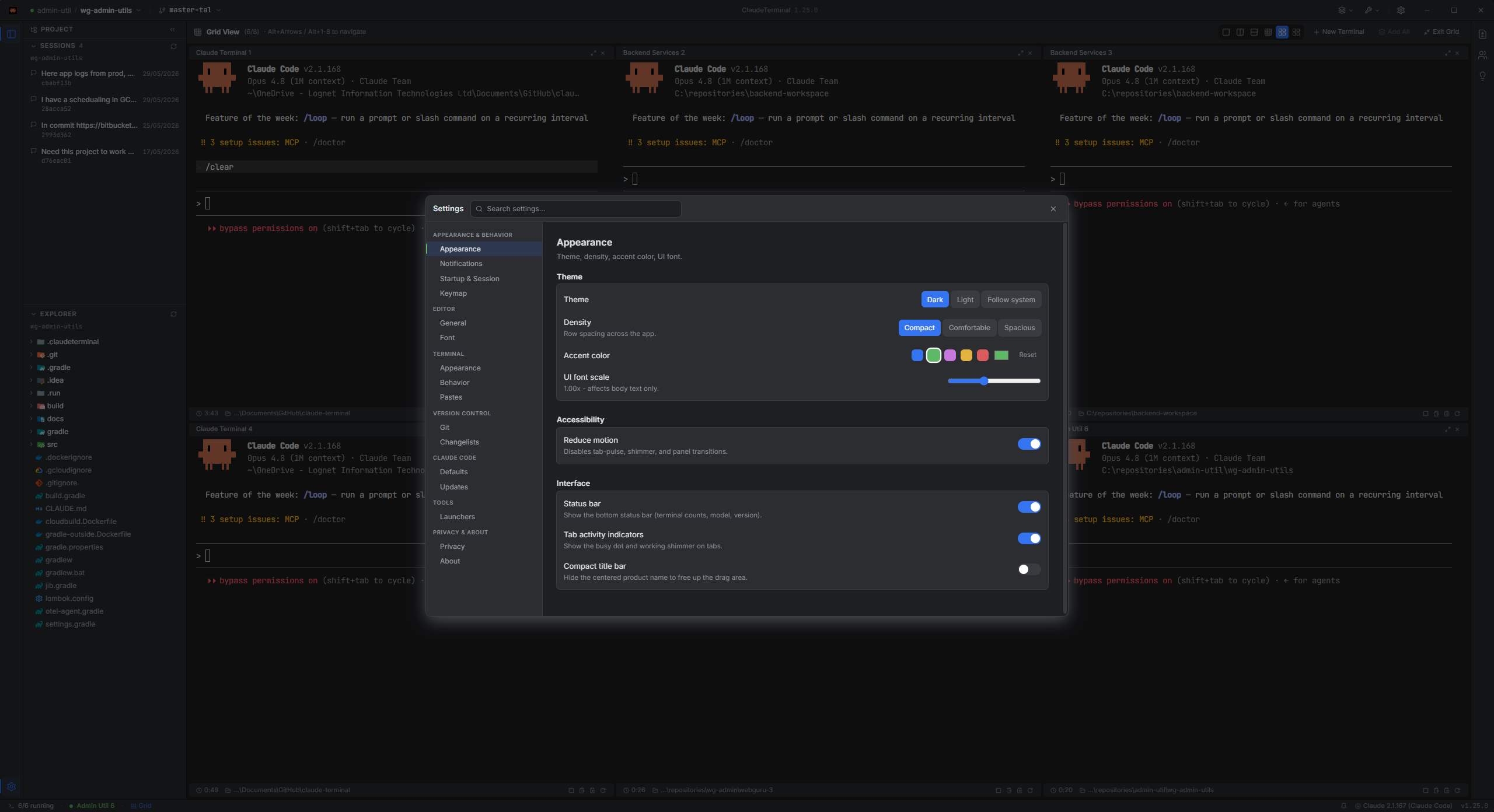Toggle Reduce motion switch

pyautogui.click(x=1029, y=444)
